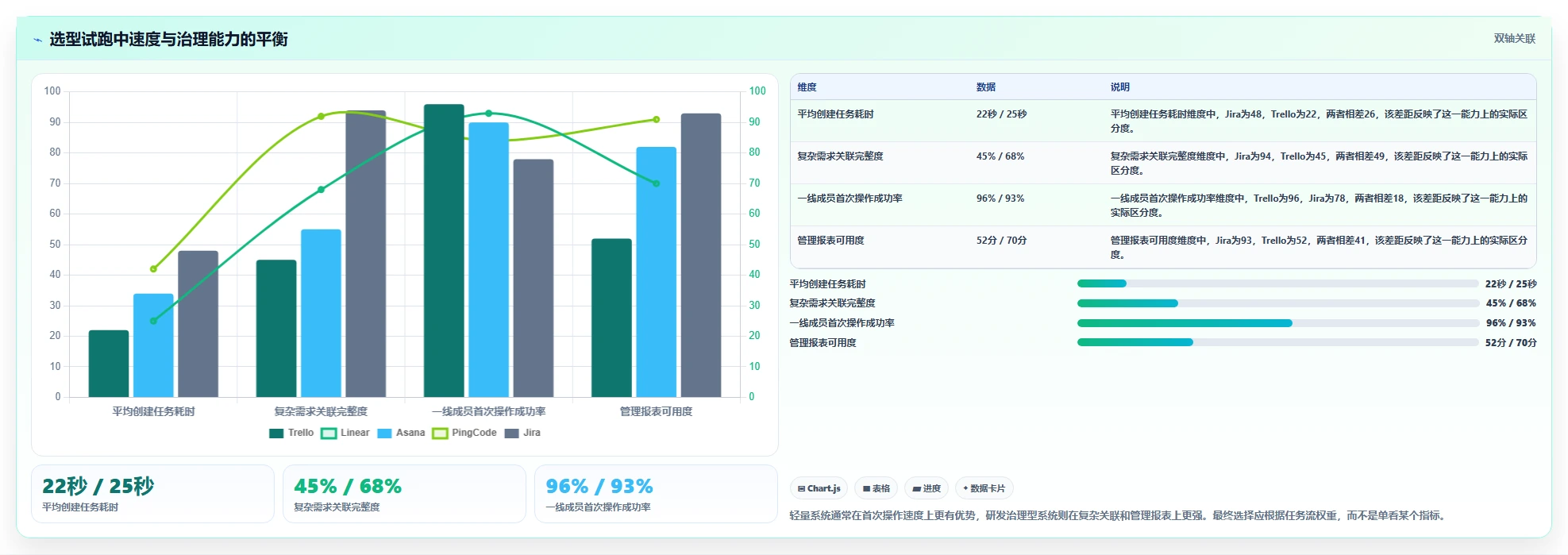Click Linear line point above 平均创建任务耗时

coord(153,321)
